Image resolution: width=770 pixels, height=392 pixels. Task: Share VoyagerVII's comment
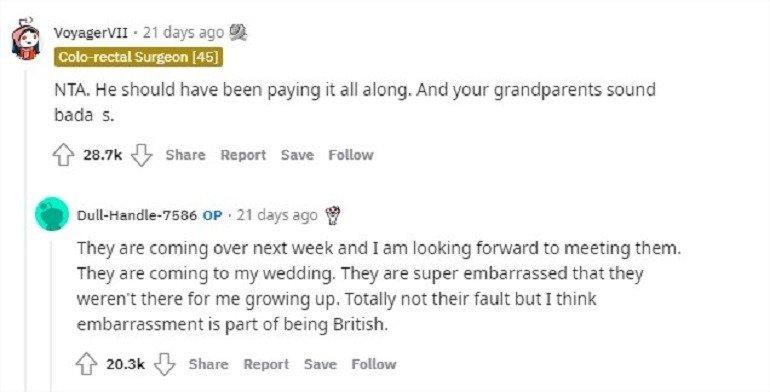pos(185,155)
